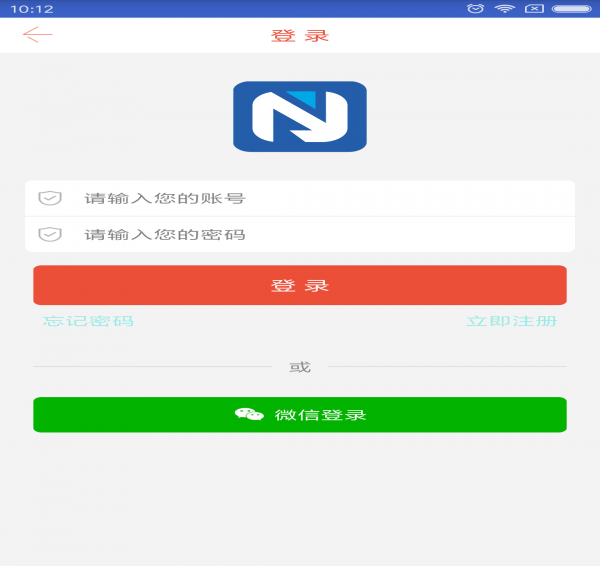Focus the 请输入您的账号 account field
The image size is (600, 566).
coord(300,198)
